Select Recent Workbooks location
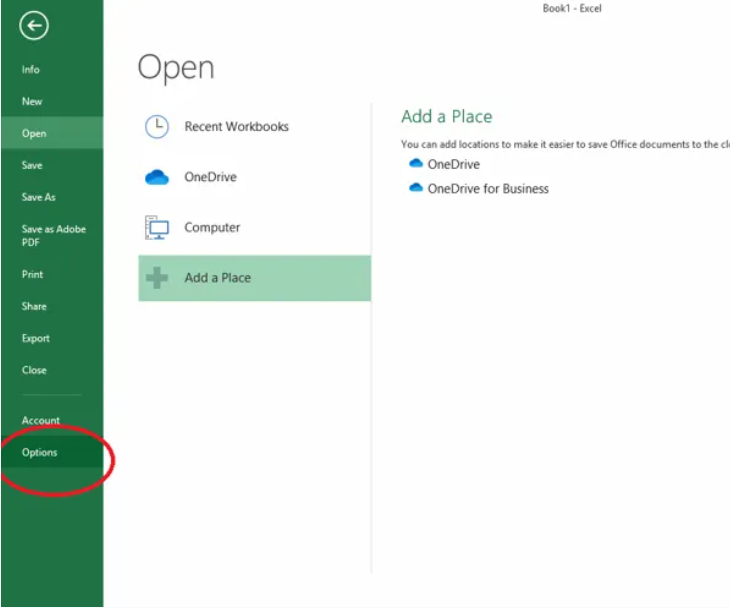The image size is (730, 608). tap(254, 127)
